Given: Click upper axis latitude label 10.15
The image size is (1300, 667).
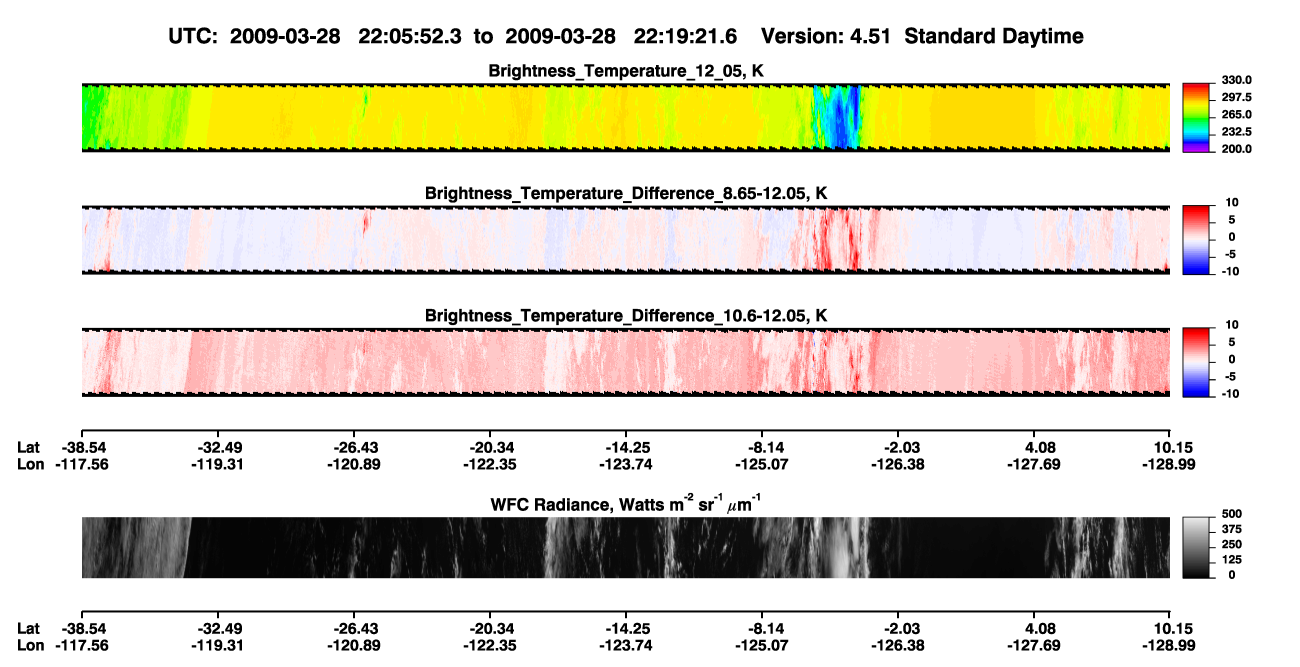Looking at the screenshot, I should click(1173, 448).
